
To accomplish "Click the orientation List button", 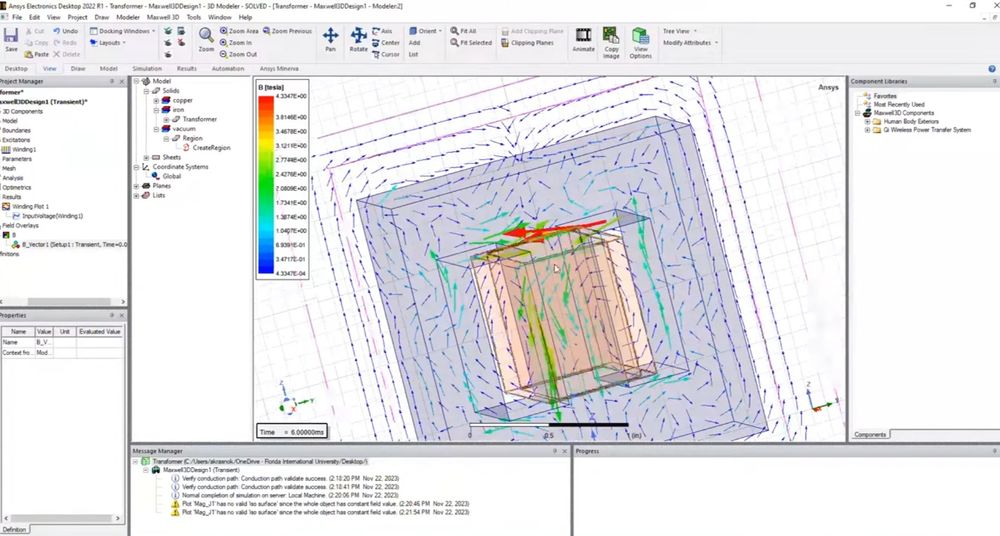I will pos(413,54).
